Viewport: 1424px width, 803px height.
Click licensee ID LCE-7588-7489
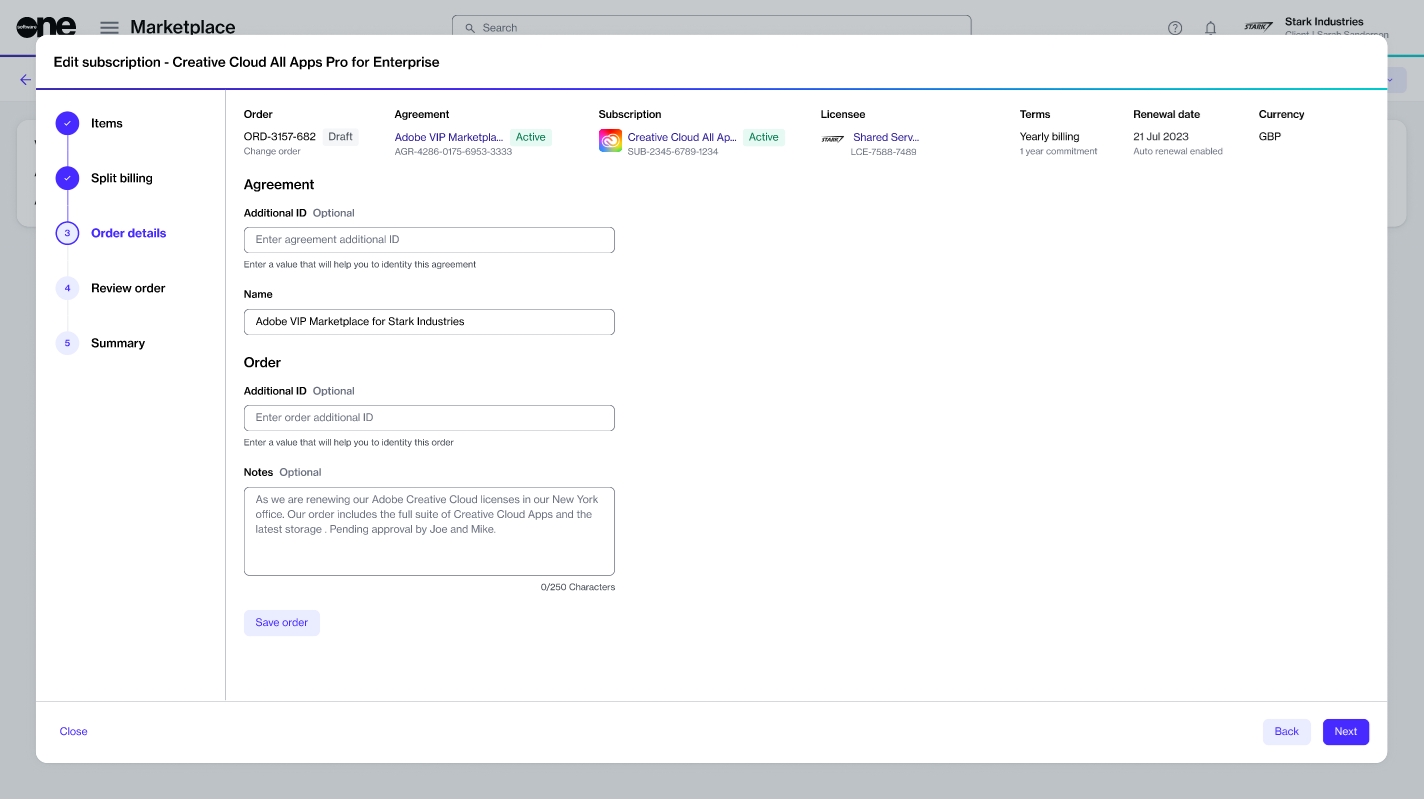[885, 152]
